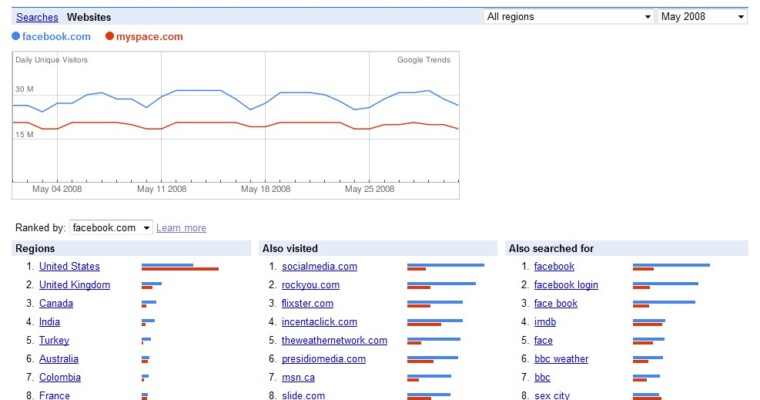The width and height of the screenshot is (760, 400).
Task: Click the May 11 2008 axis label
Action: 161,189
